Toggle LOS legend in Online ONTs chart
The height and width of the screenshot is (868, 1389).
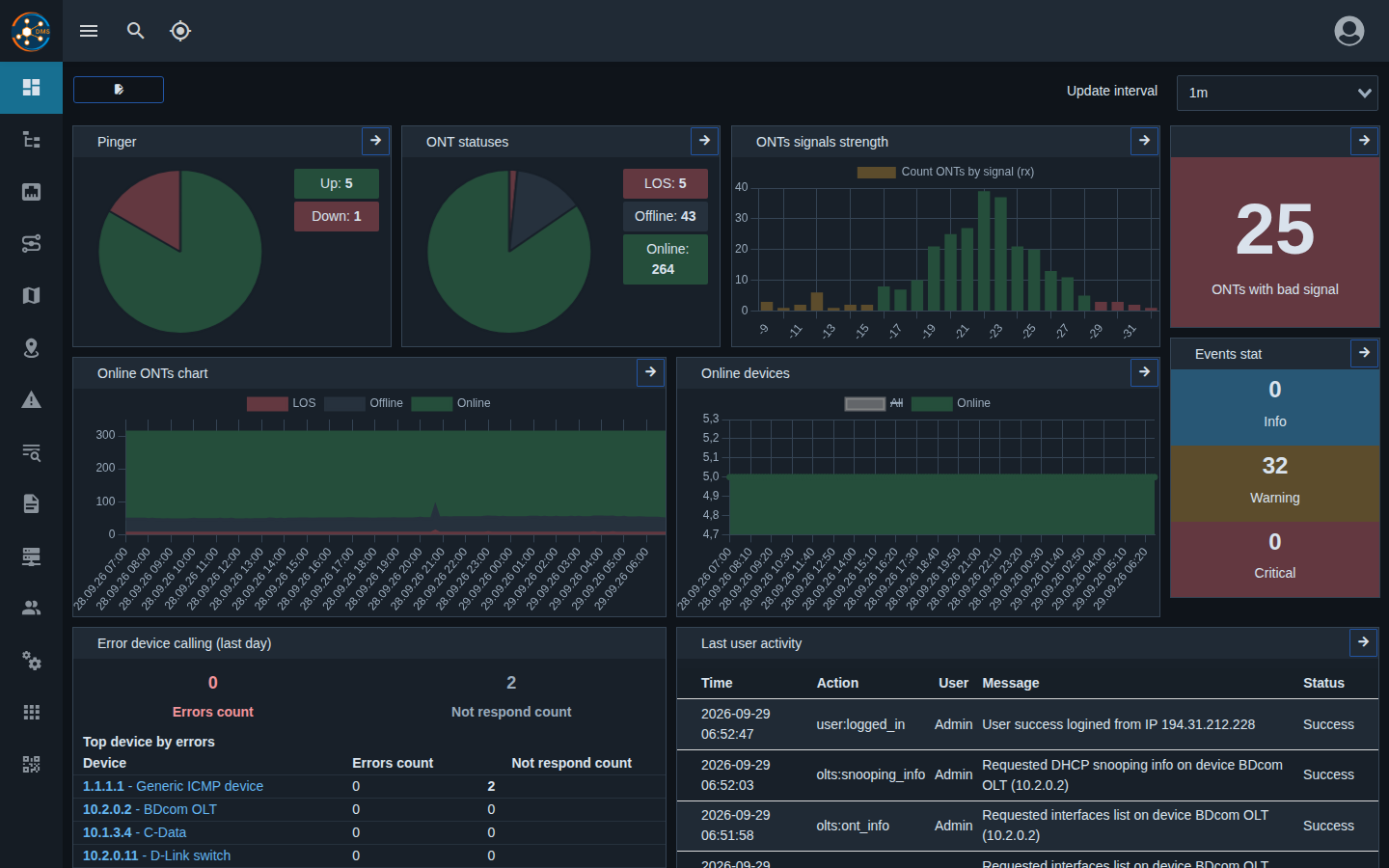(282, 403)
